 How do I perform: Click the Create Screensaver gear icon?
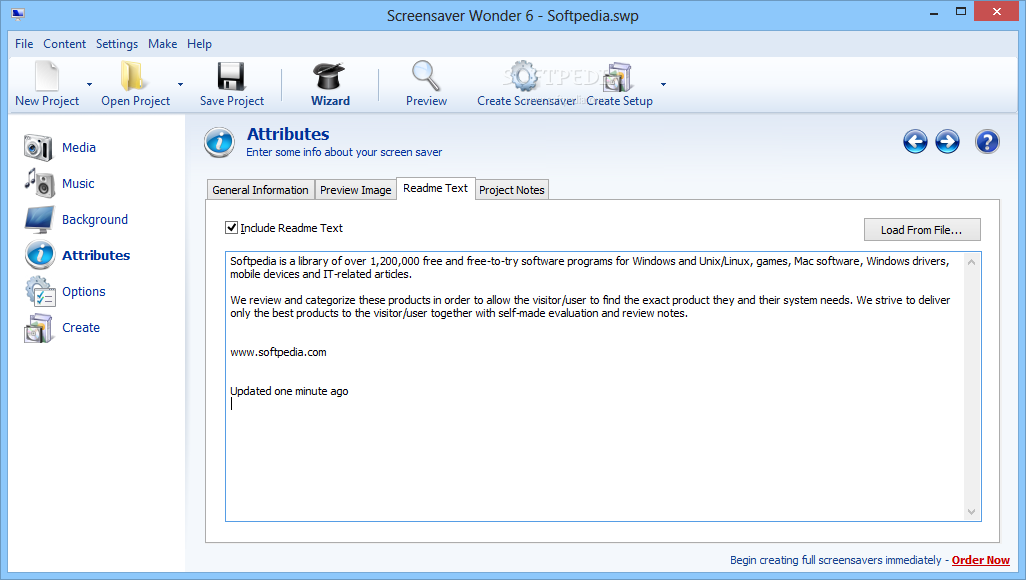tap(523, 76)
